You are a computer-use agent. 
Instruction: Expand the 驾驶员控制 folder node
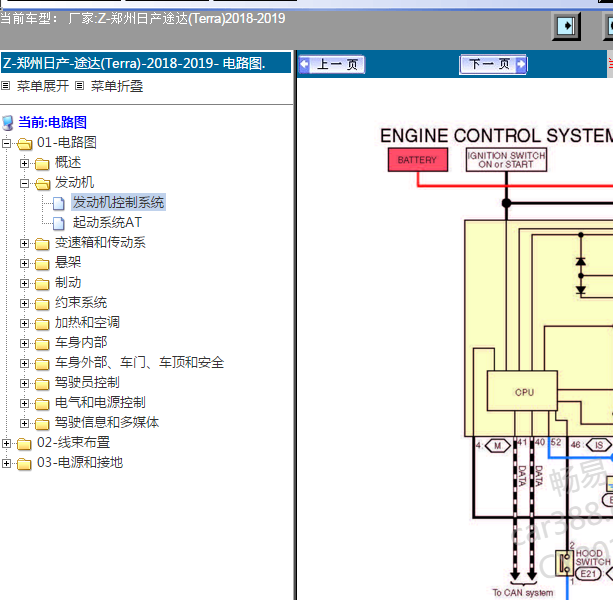point(24,383)
